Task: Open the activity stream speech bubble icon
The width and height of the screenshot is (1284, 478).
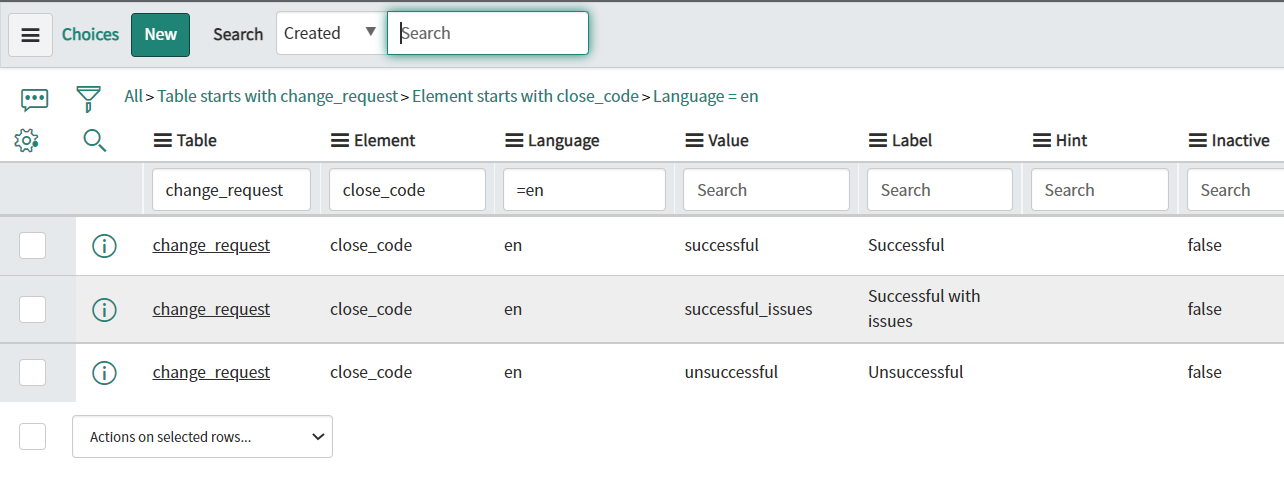Action: 34,99
